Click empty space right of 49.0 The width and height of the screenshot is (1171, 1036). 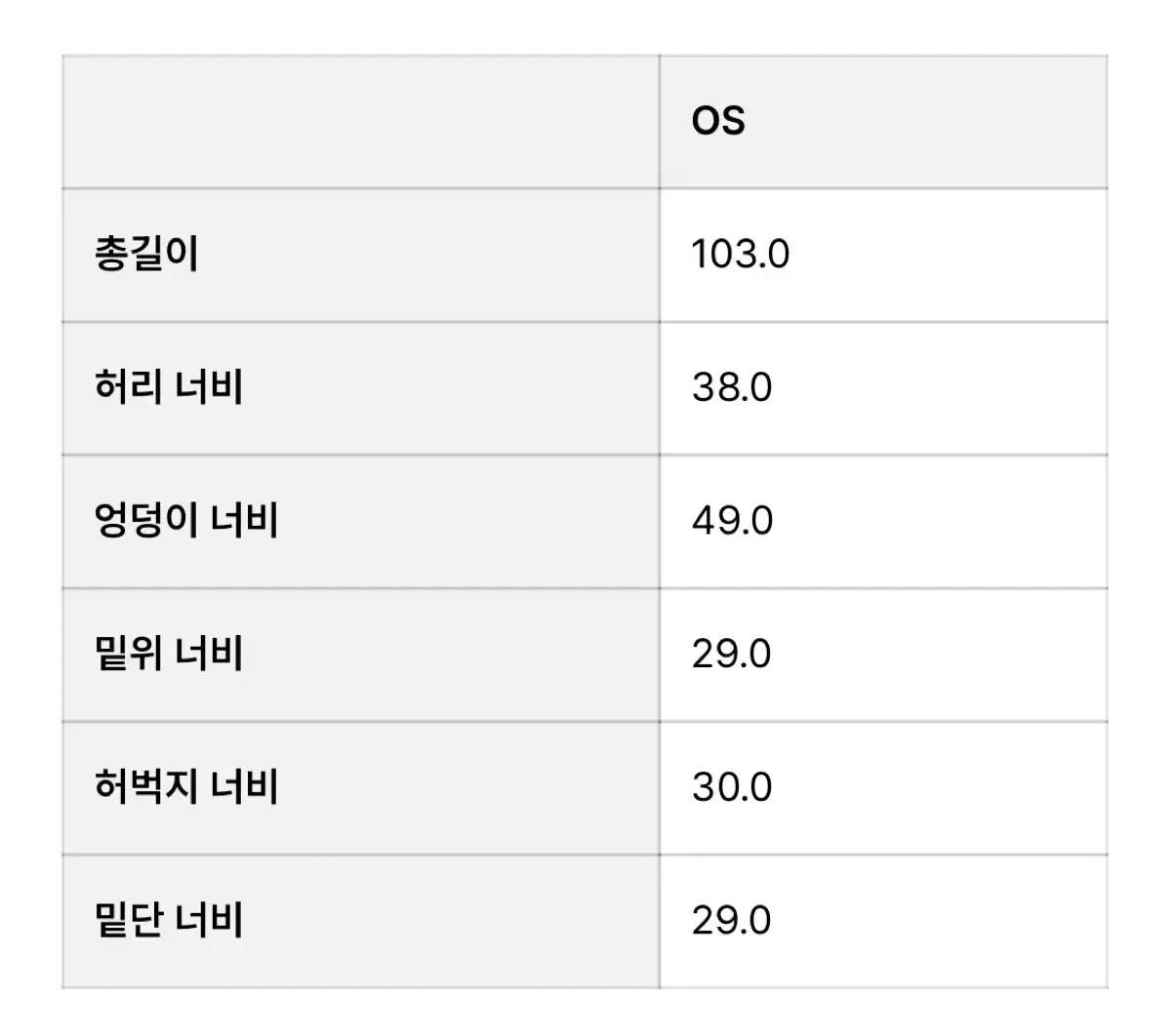coord(942,521)
